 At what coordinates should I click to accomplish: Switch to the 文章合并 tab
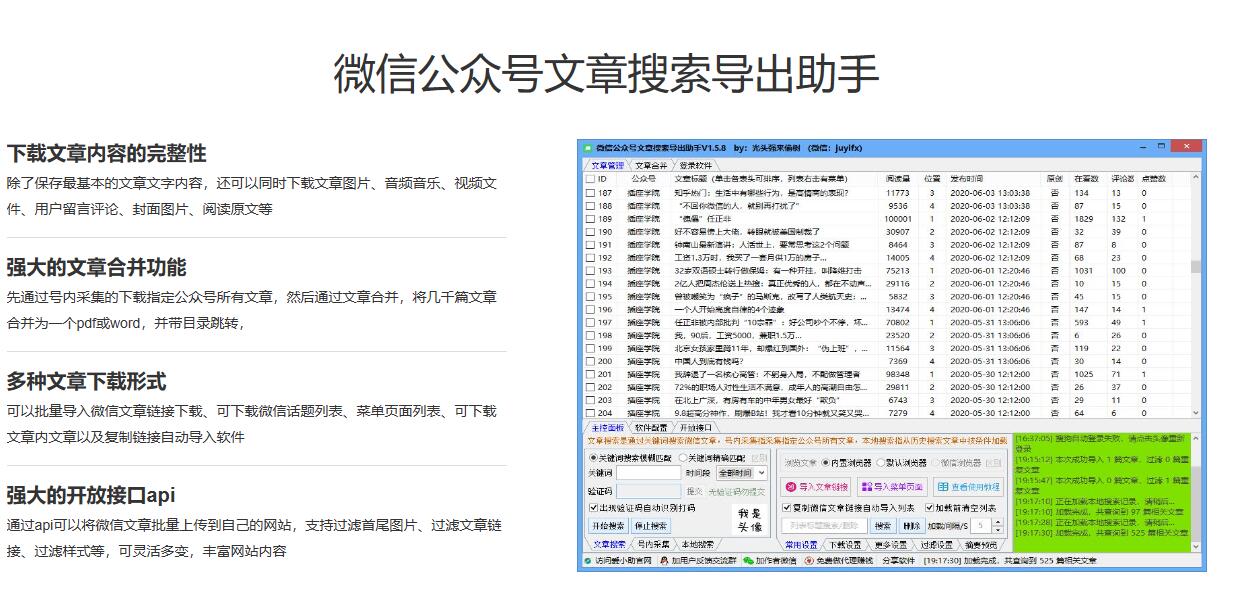(x=651, y=165)
